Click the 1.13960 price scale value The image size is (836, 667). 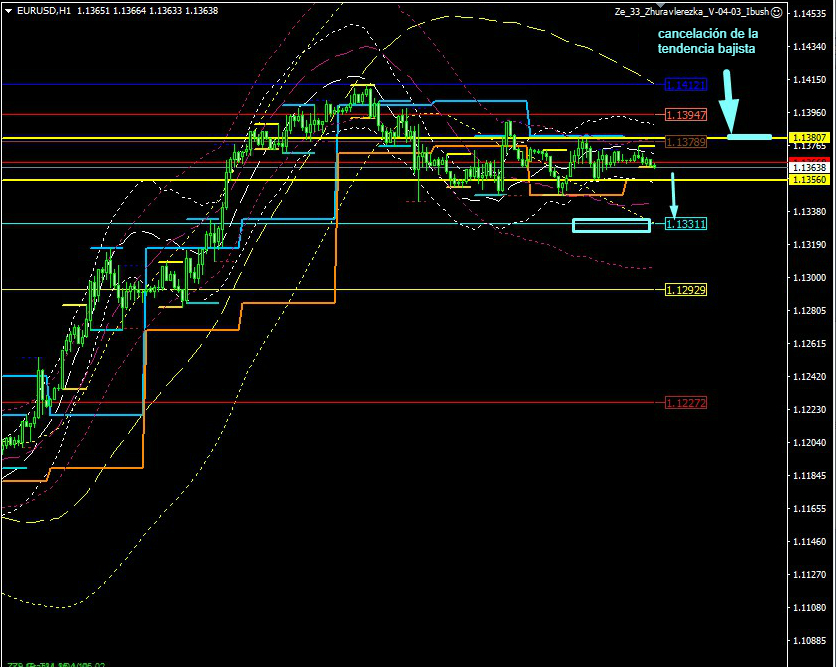810,113
